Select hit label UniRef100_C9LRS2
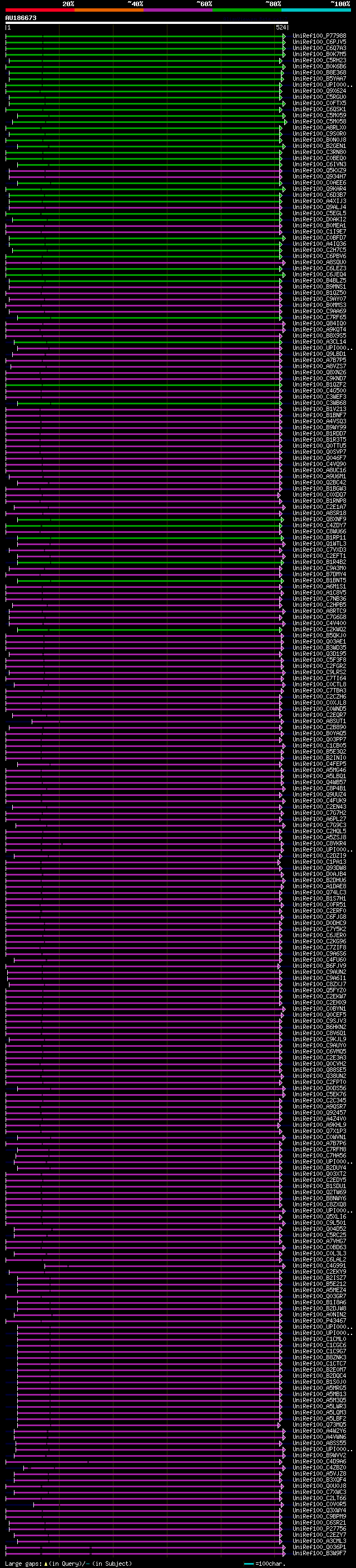 tap(319, 671)
